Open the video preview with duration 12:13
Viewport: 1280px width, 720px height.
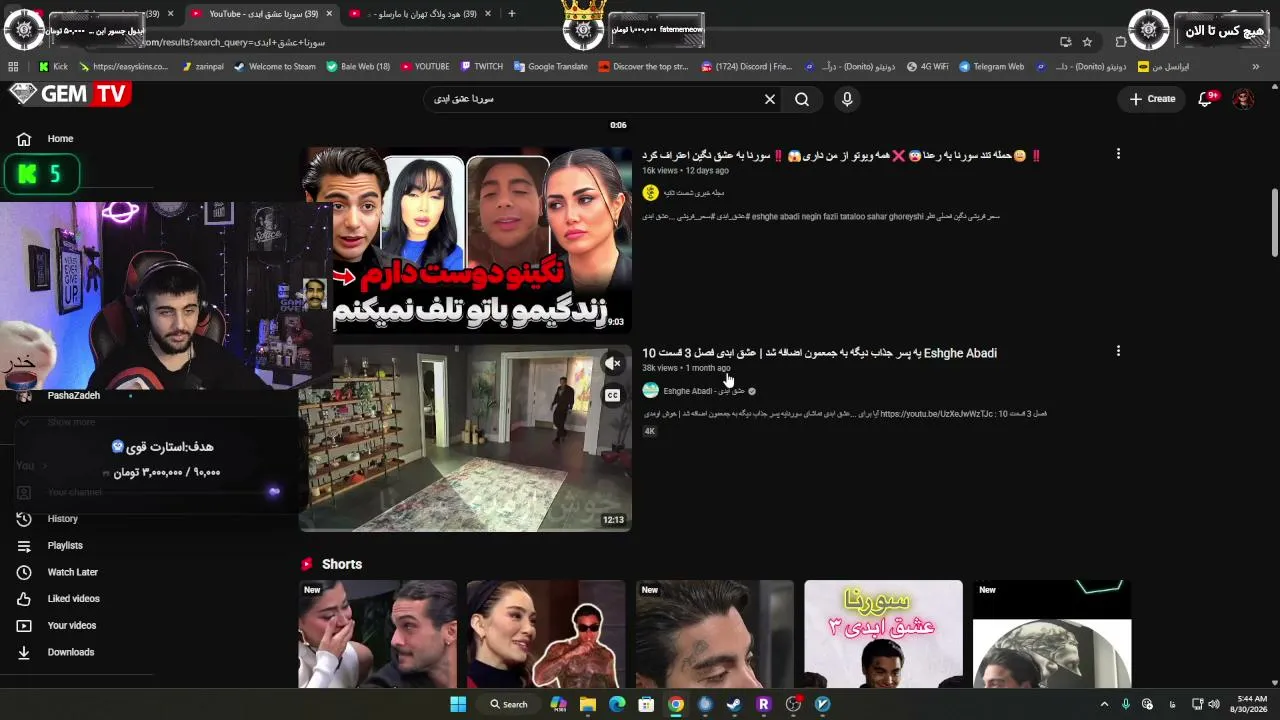[x=465, y=438]
